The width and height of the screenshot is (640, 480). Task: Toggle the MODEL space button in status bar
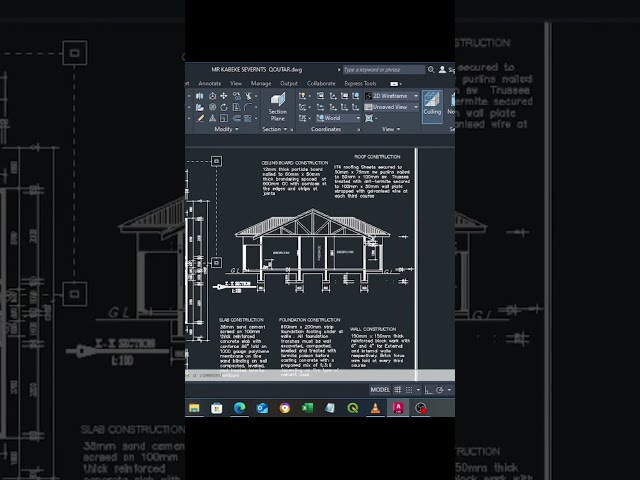coord(380,390)
